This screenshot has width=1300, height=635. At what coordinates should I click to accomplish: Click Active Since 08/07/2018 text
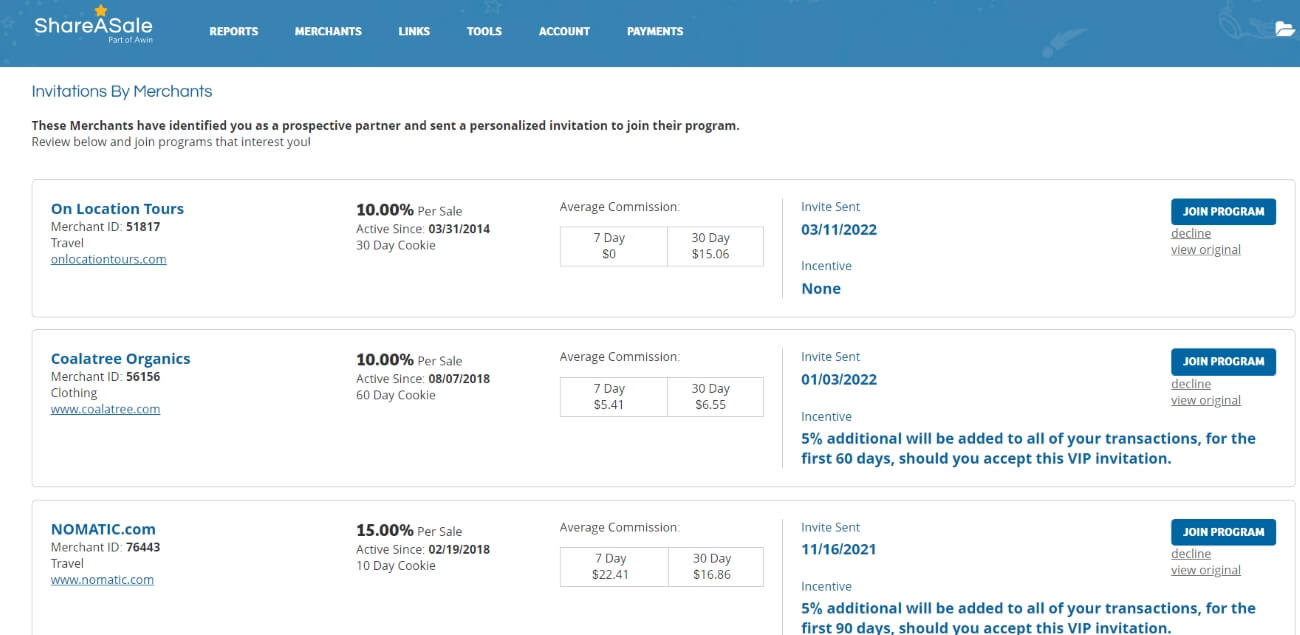pos(423,379)
